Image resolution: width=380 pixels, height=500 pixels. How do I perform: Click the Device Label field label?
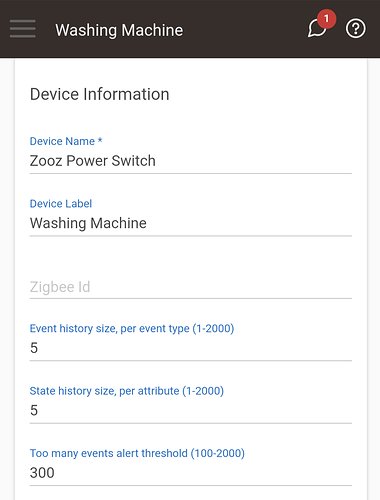click(x=61, y=203)
